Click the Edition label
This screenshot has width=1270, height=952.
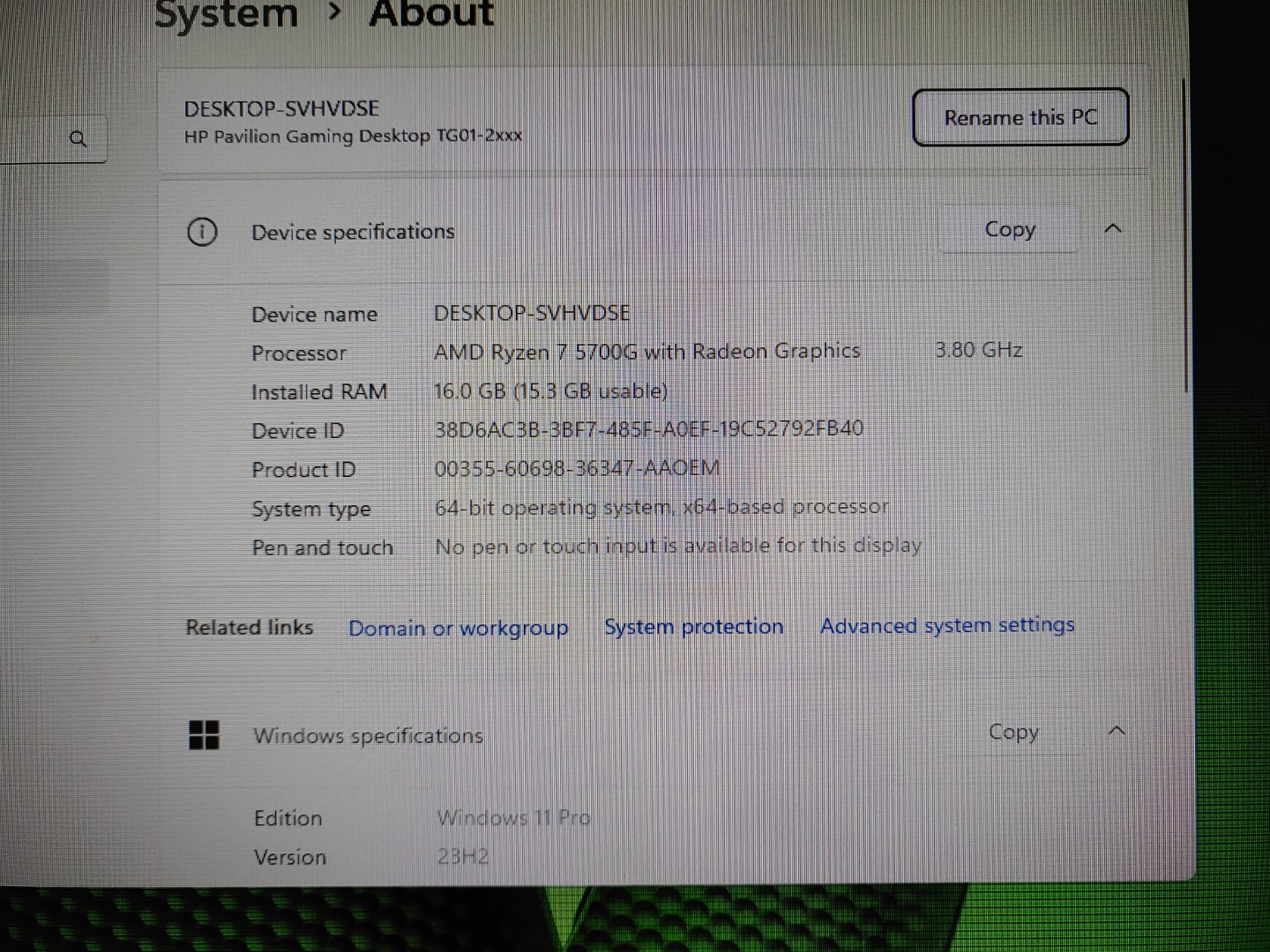288,818
